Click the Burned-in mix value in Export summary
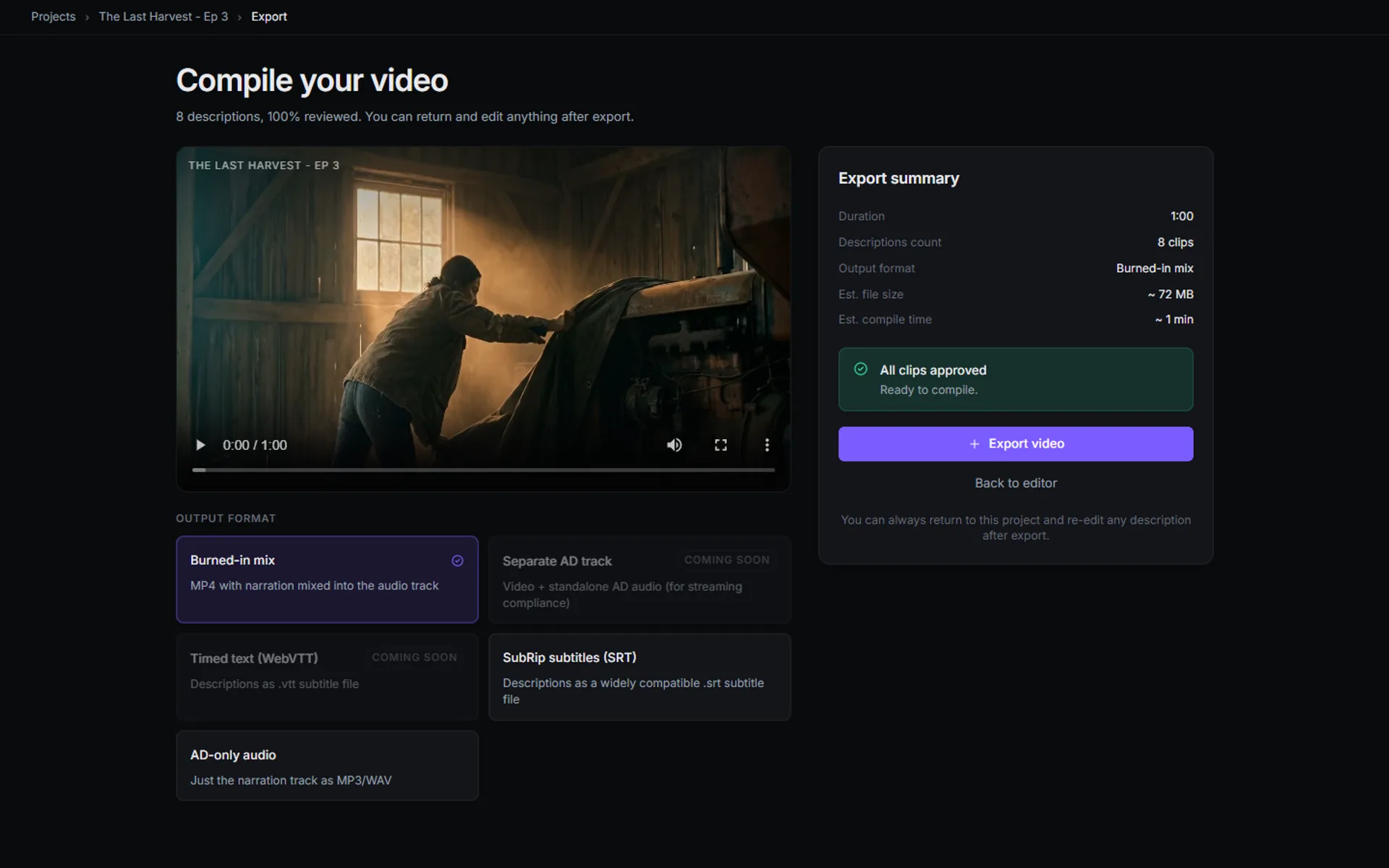The width and height of the screenshot is (1389, 868). [x=1155, y=268]
